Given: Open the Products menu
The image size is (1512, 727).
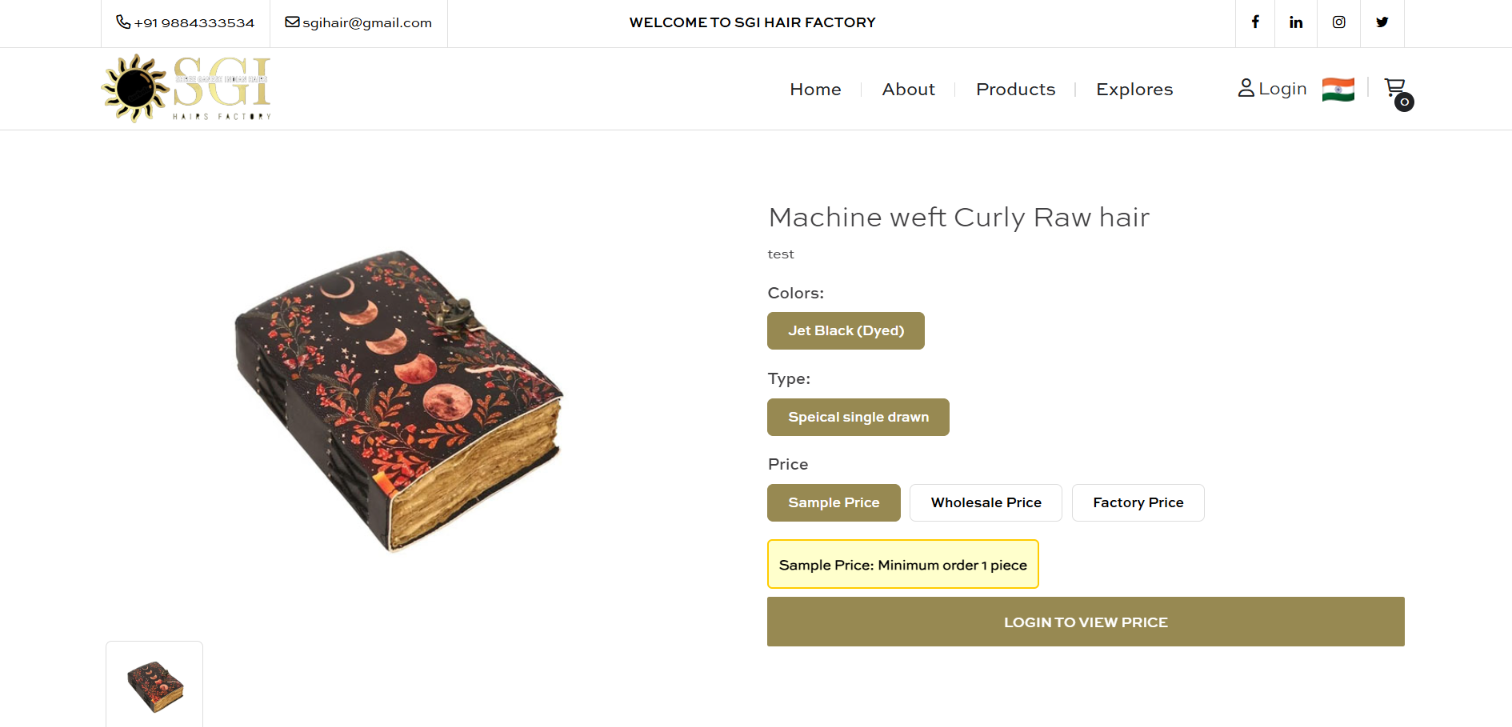Looking at the screenshot, I should pyautogui.click(x=1015, y=89).
